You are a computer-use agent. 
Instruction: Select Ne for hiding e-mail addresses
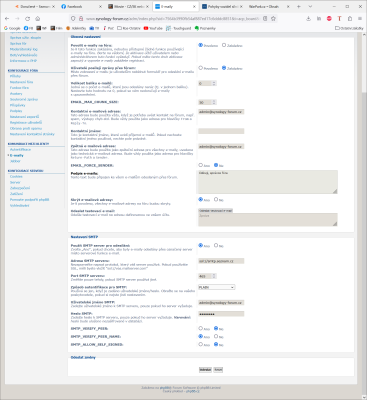pos(216,199)
